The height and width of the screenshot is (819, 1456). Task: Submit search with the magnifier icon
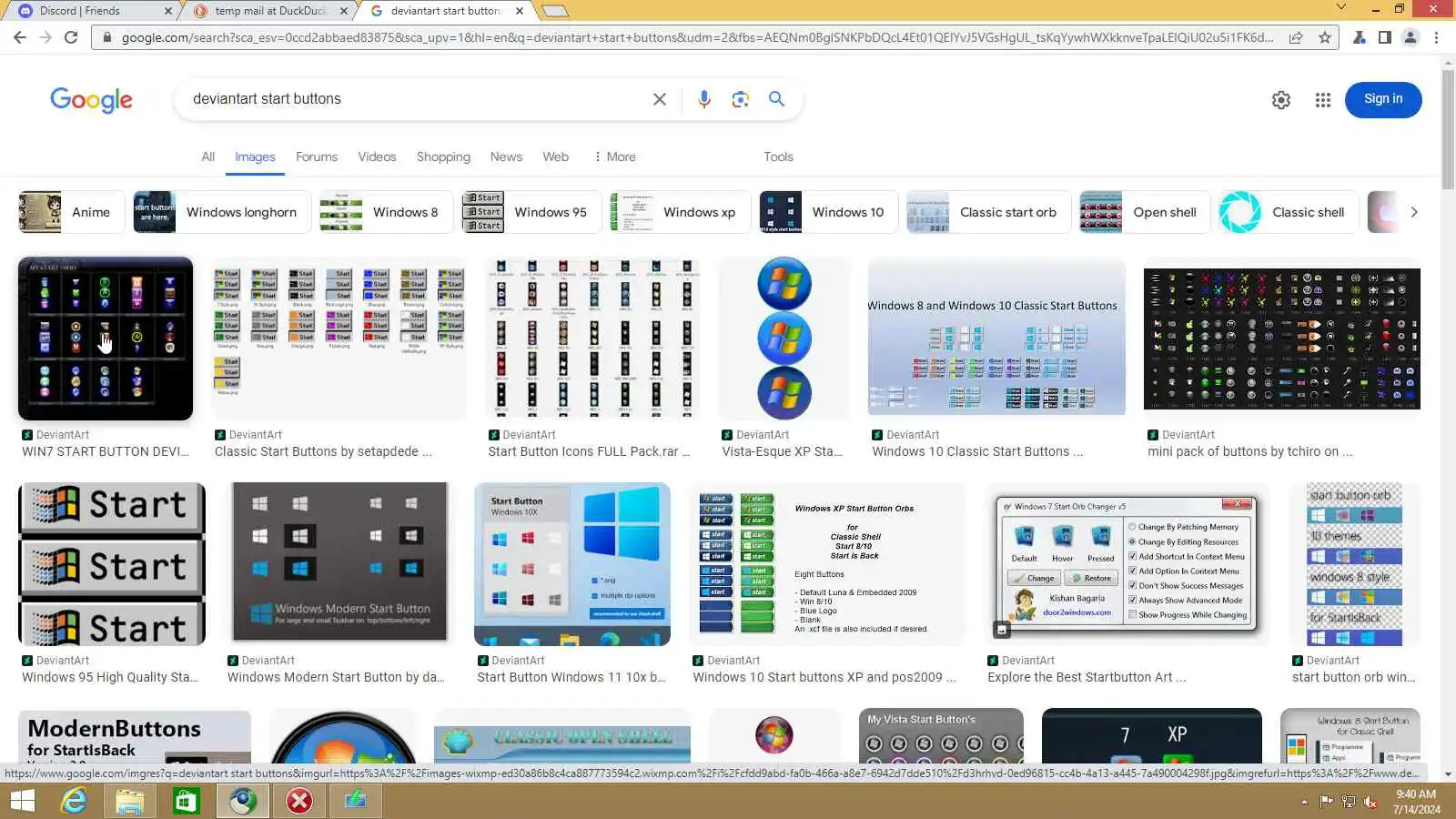776,99
